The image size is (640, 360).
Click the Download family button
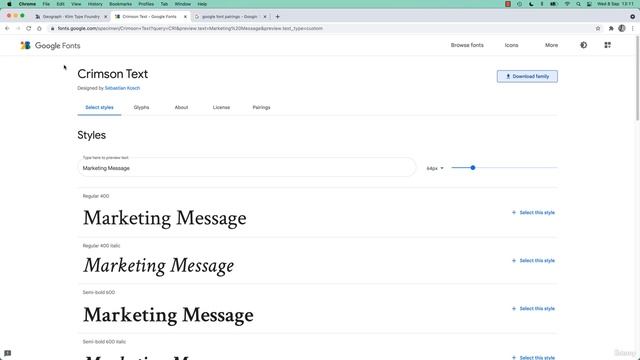[527, 76]
